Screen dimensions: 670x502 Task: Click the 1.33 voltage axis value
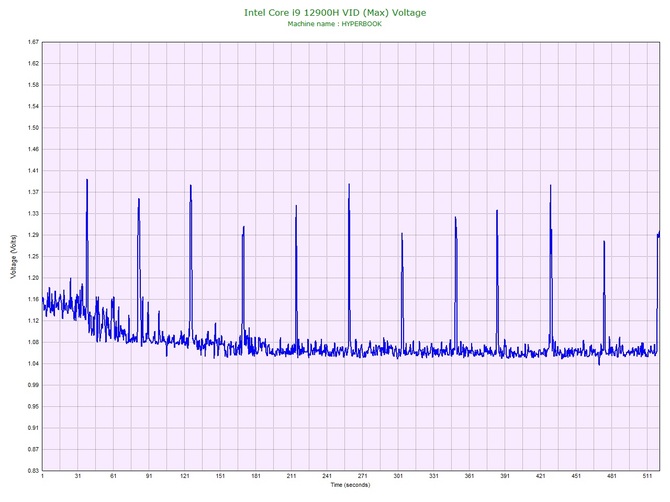click(33, 213)
